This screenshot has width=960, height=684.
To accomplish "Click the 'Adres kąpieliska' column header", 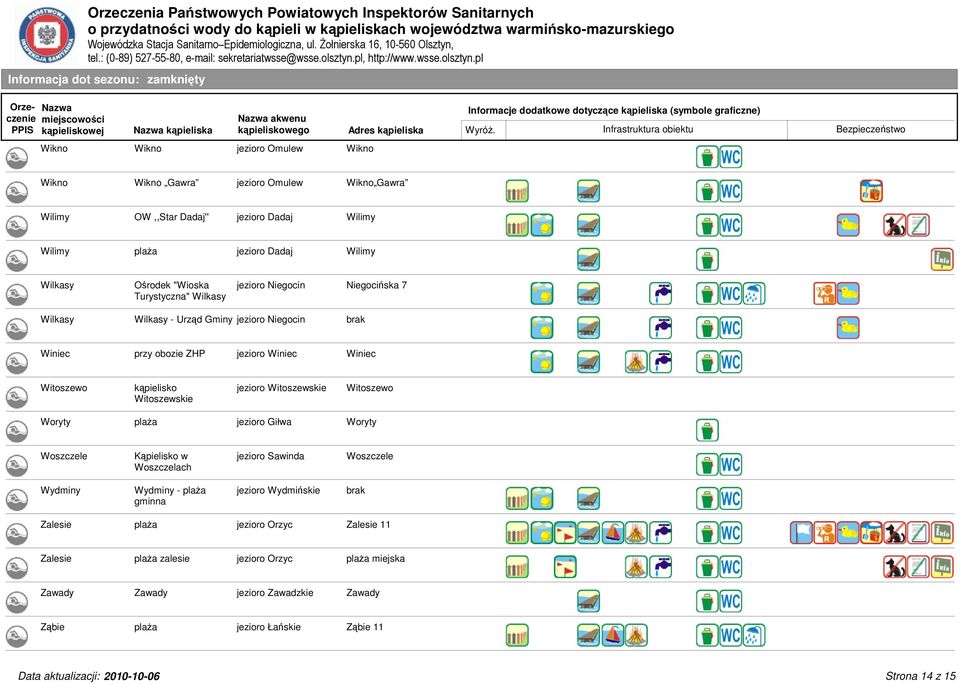I will pyautogui.click(x=386, y=130).
